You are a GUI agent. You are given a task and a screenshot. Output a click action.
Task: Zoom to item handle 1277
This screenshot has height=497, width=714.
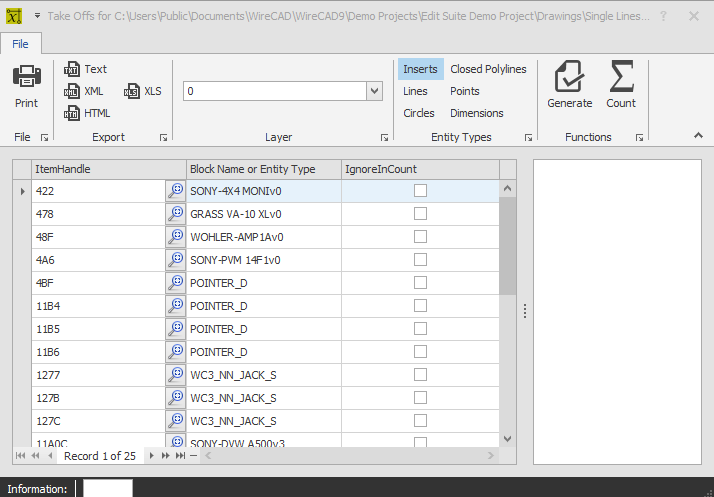175,375
